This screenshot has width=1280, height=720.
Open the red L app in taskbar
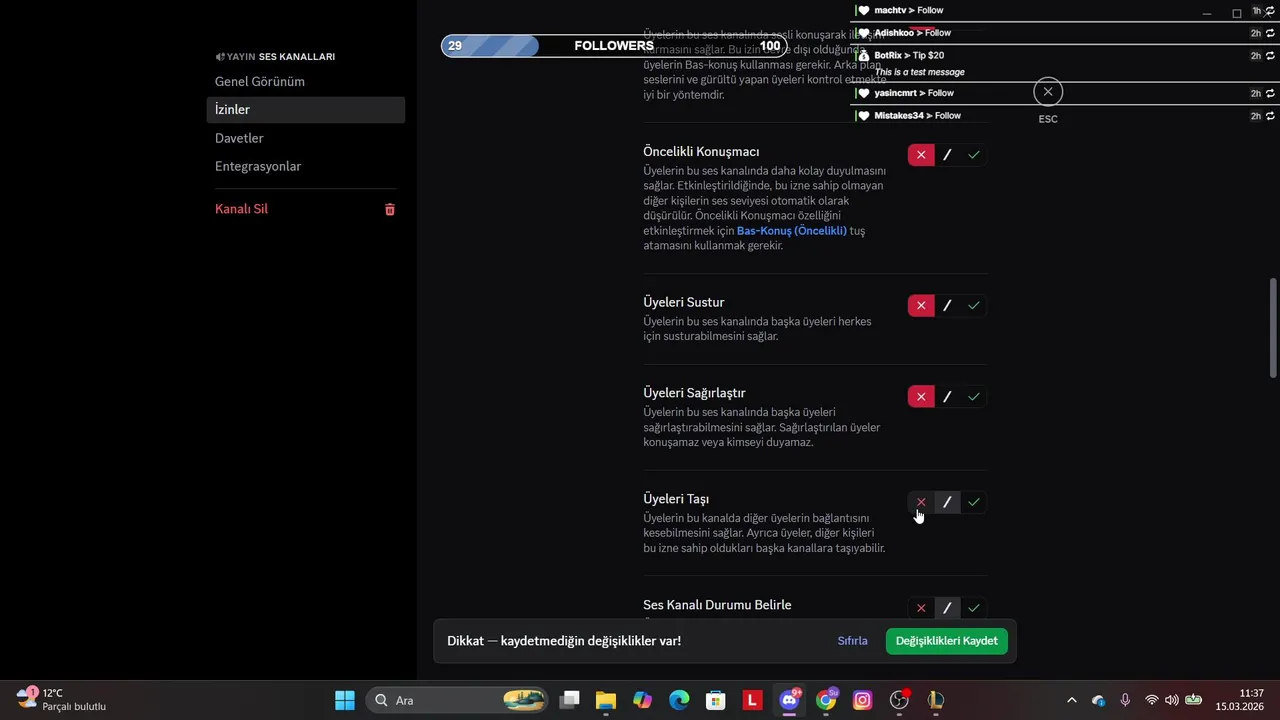coord(752,700)
